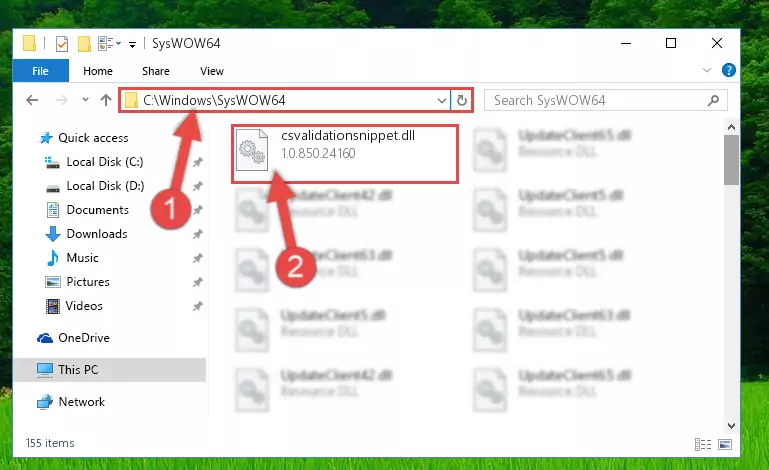Select Quick access in navigation pane
The image size is (769, 470).
tap(93, 138)
